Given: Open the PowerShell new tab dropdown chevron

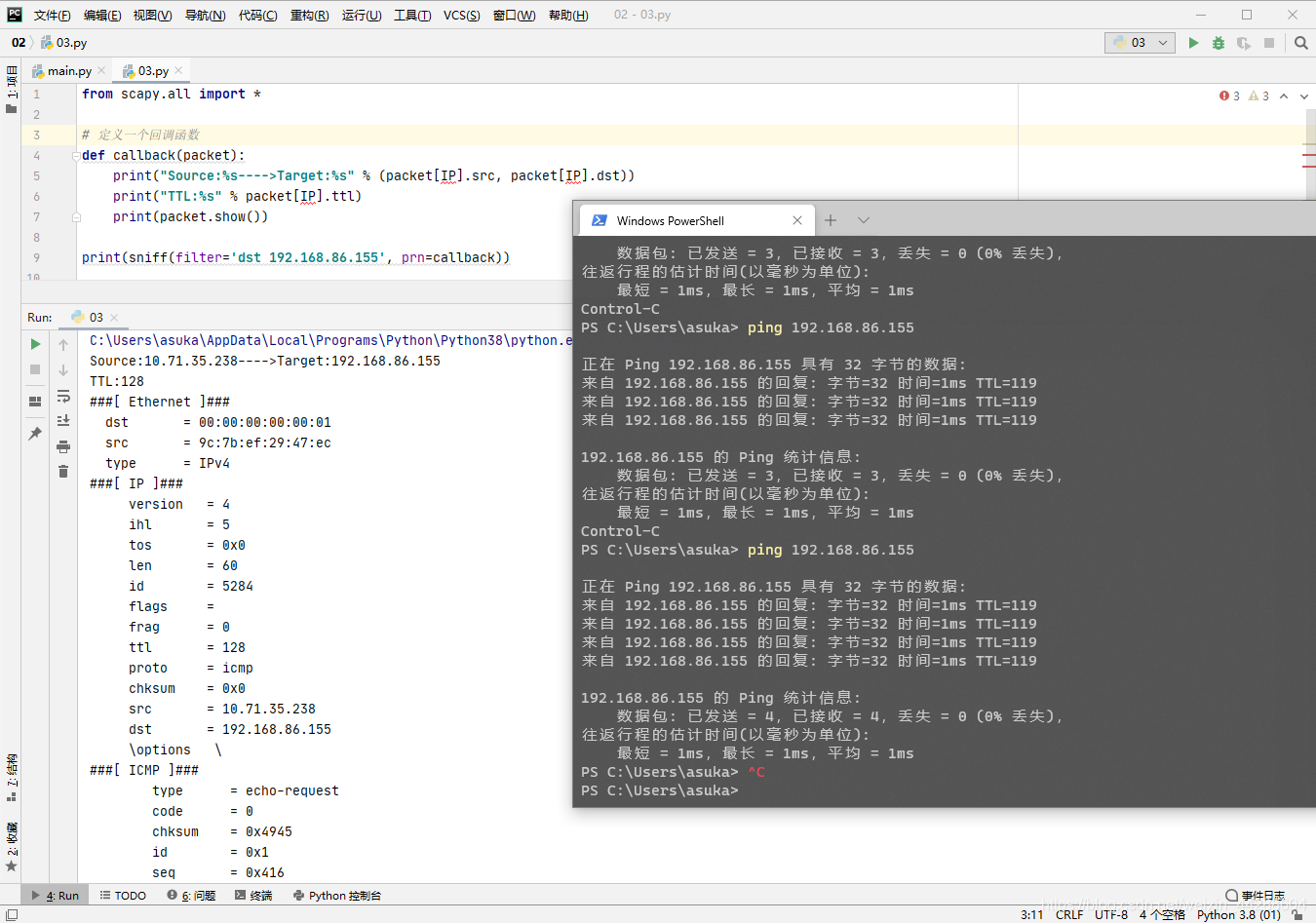Looking at the screenshot, I should click(863, 220).
